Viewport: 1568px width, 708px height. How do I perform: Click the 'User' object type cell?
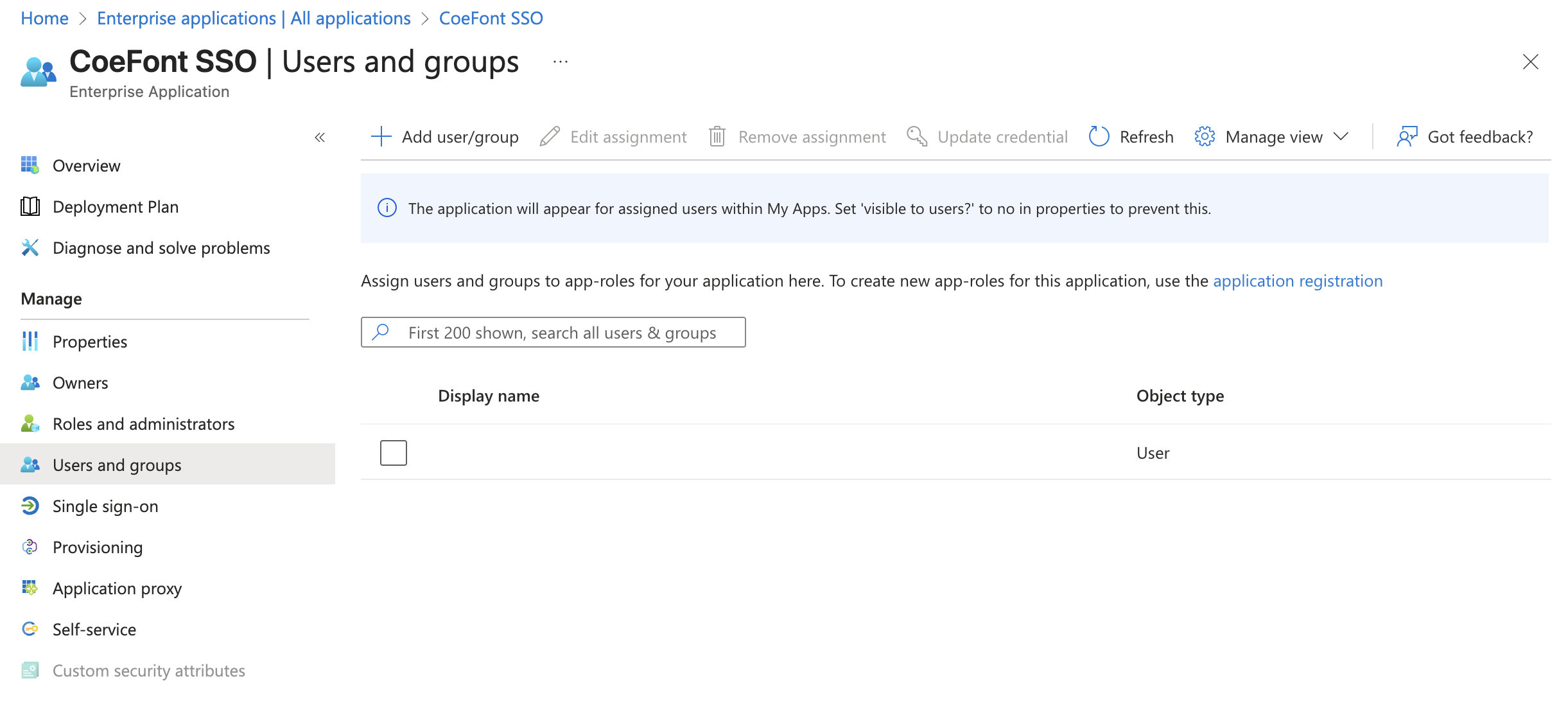(1153, 453)
